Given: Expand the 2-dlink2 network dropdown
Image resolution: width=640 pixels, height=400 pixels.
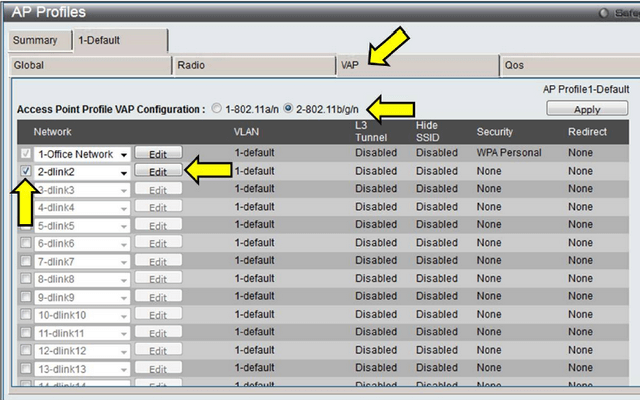Looking at the screenshot, I should pyautogui.click(x=123, y=172).
